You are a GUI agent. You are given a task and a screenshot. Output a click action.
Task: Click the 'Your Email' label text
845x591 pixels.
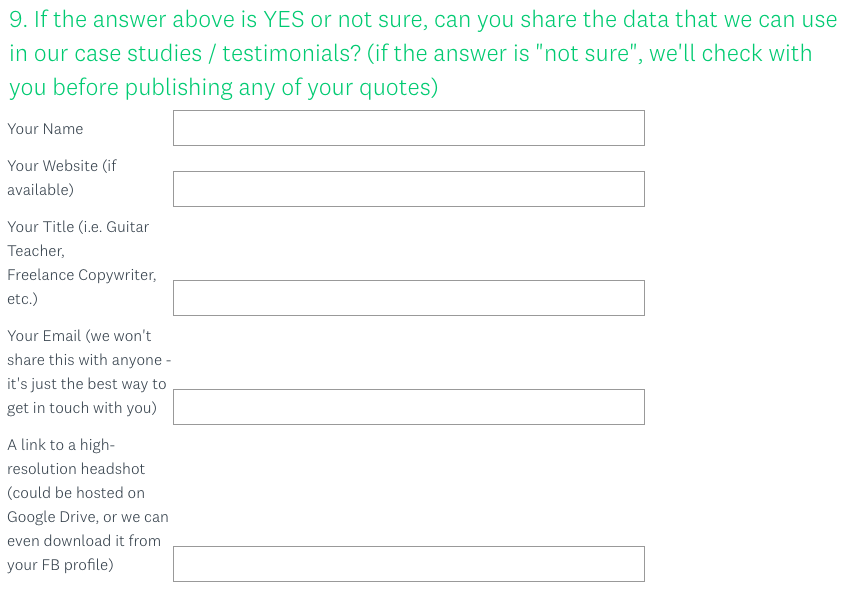pyautogui.click(x=44, y=336)
